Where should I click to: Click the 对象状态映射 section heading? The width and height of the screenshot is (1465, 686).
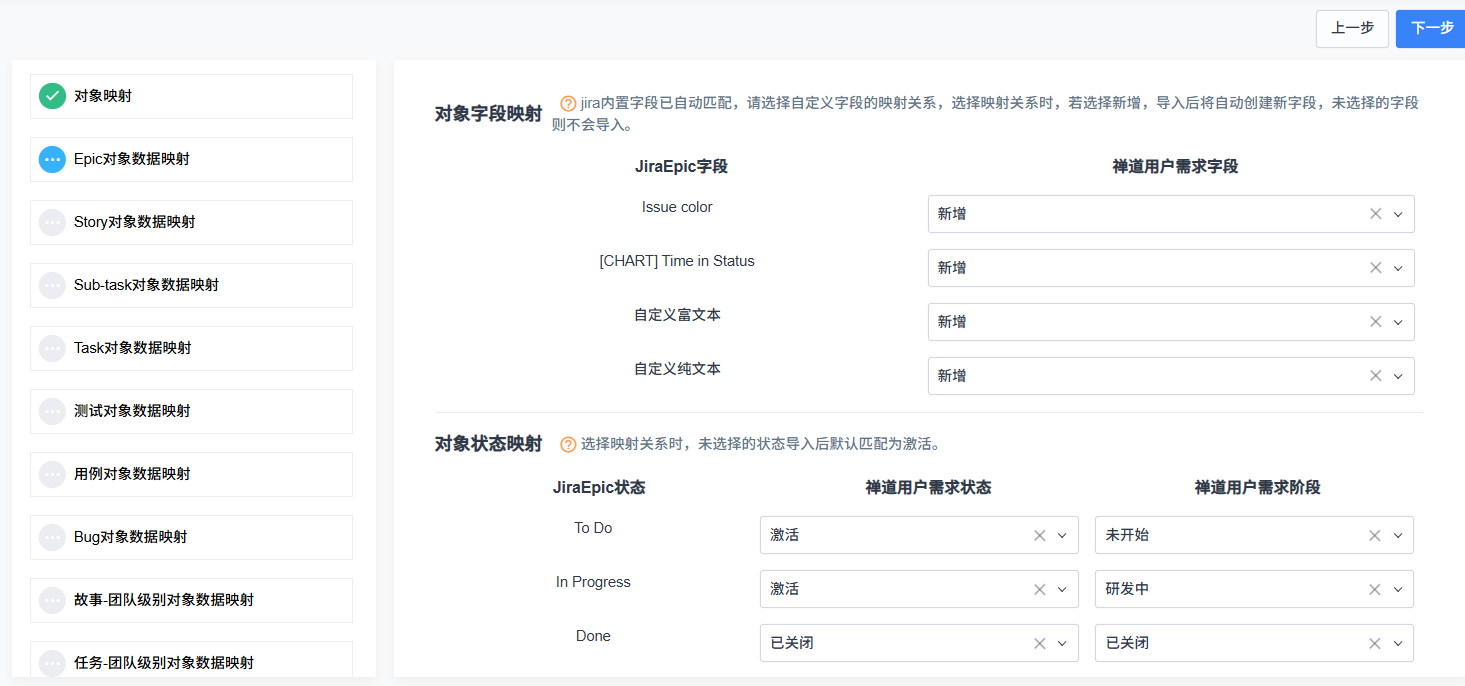click(x=489, y=444)
